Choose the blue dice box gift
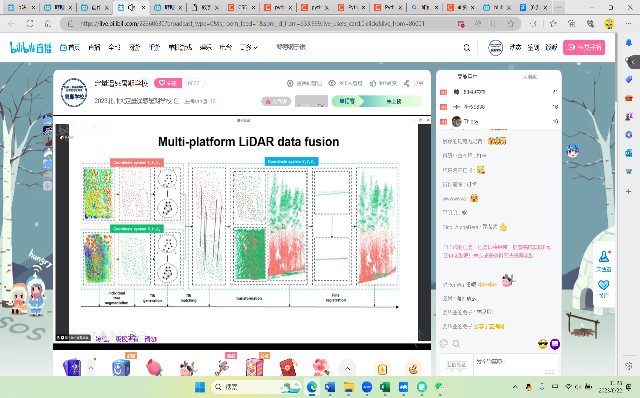 point(121,367)
